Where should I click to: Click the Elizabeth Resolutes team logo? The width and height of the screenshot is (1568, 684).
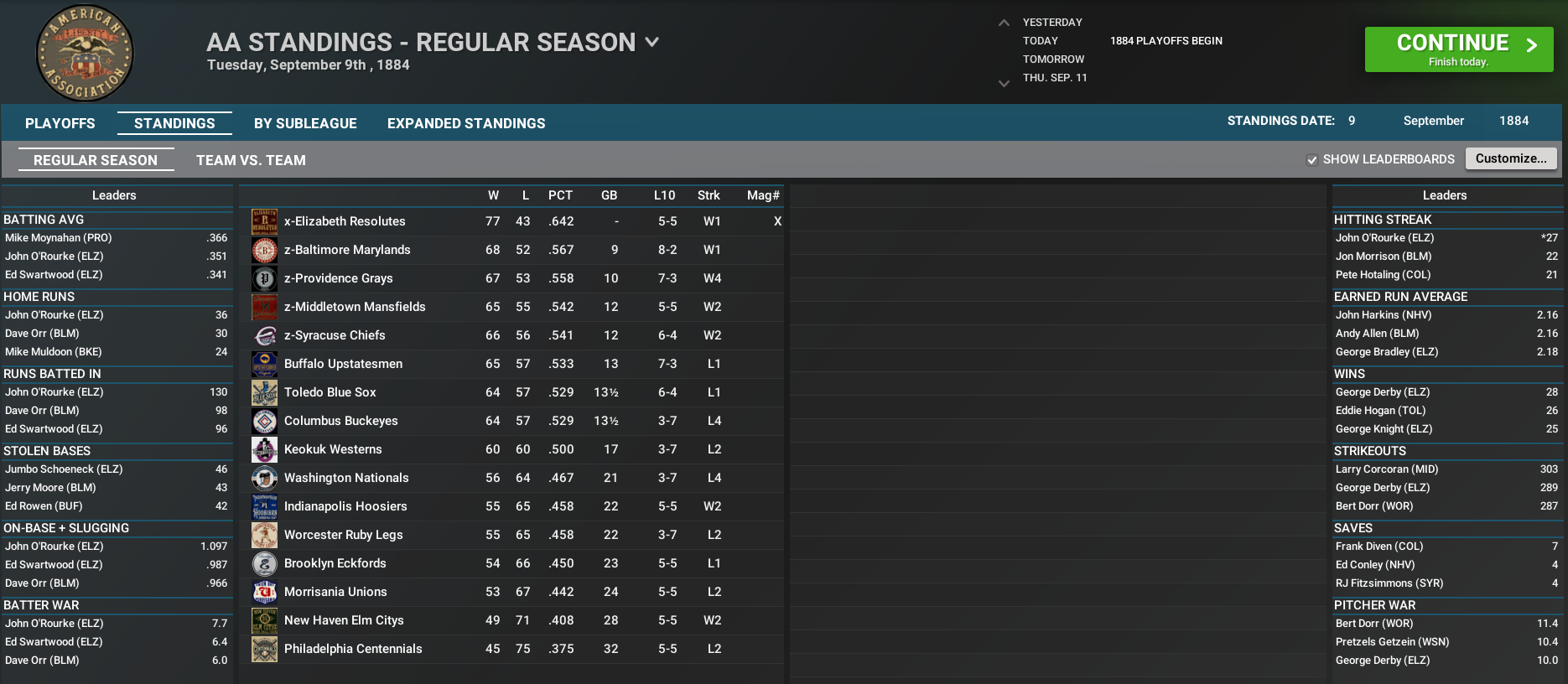coord(265,221)
